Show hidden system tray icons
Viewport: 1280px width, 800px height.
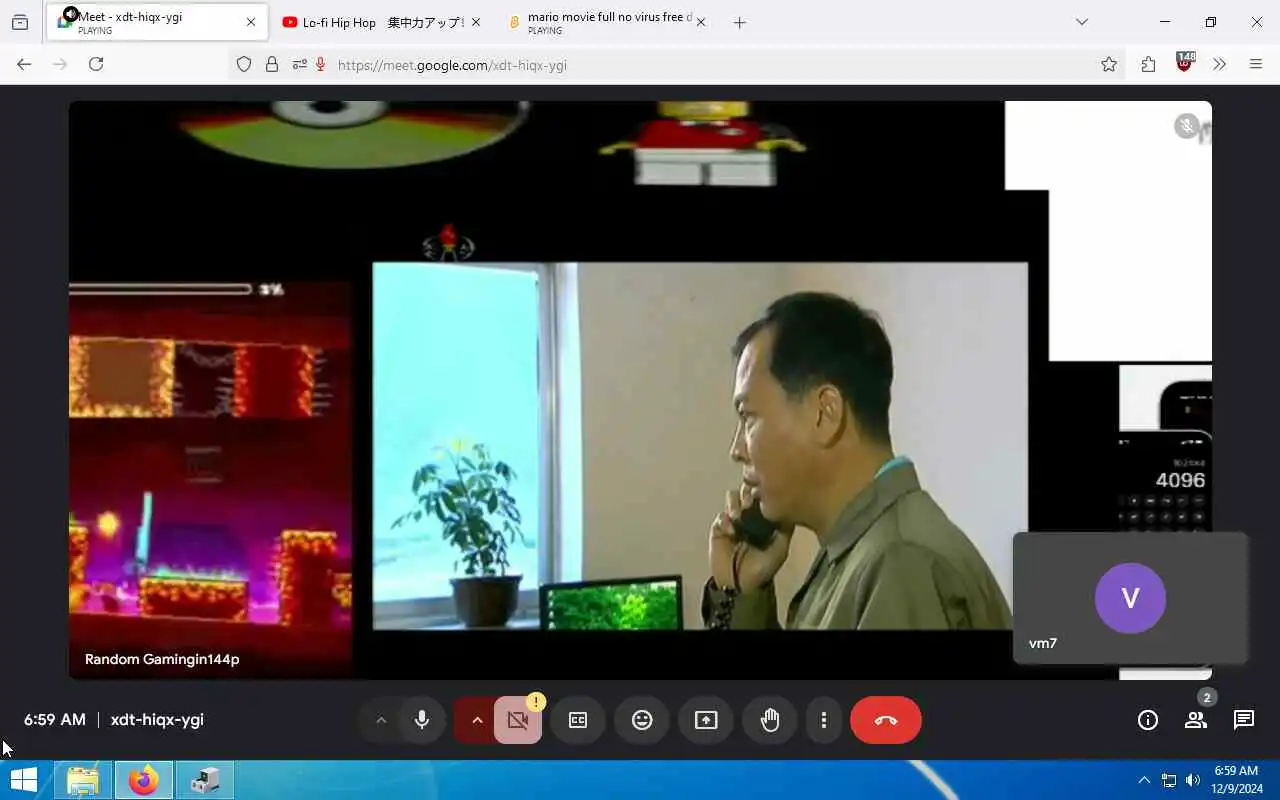1144,780
